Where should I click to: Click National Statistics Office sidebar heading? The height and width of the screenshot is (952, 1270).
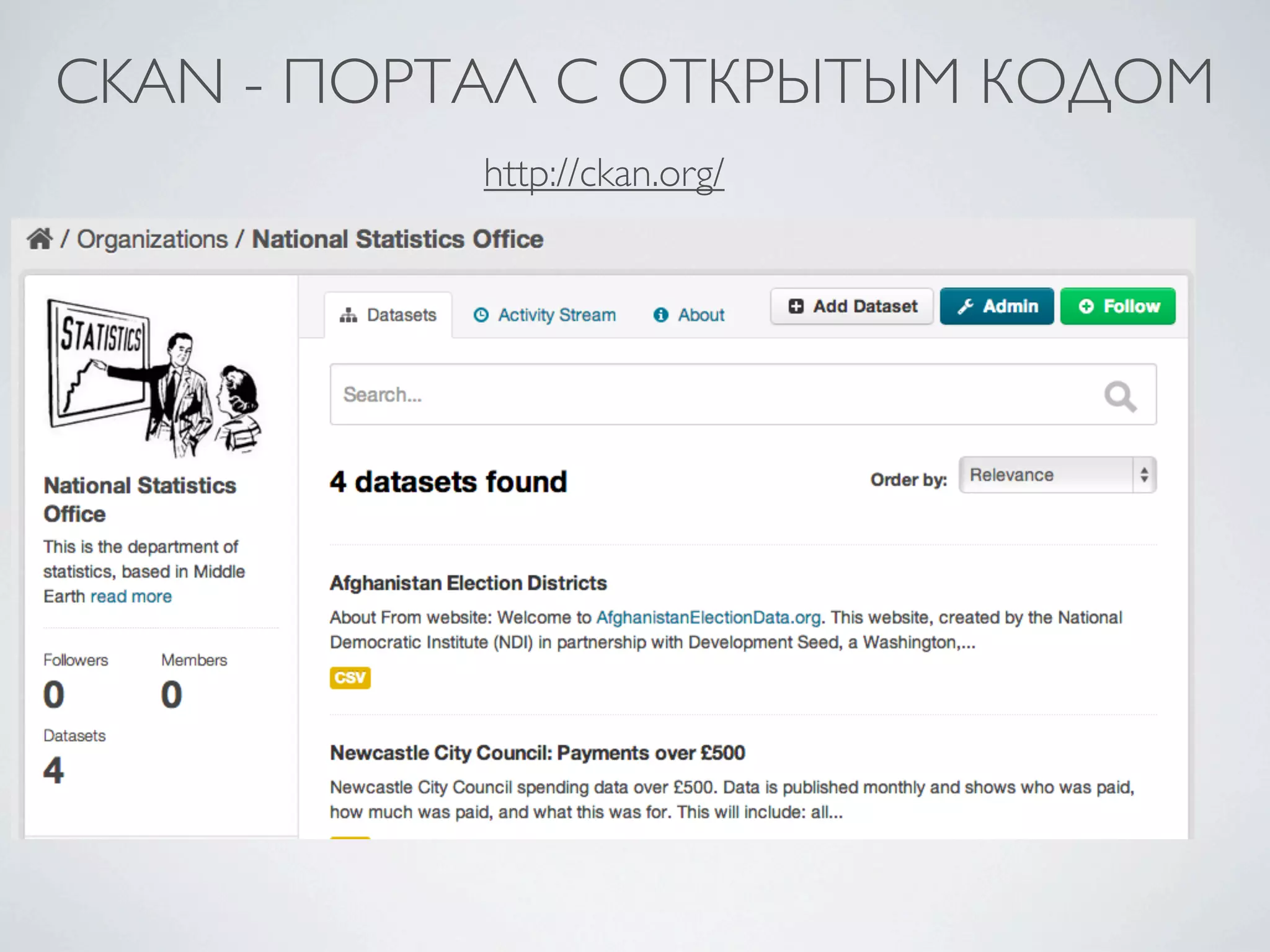click(140, 500)
